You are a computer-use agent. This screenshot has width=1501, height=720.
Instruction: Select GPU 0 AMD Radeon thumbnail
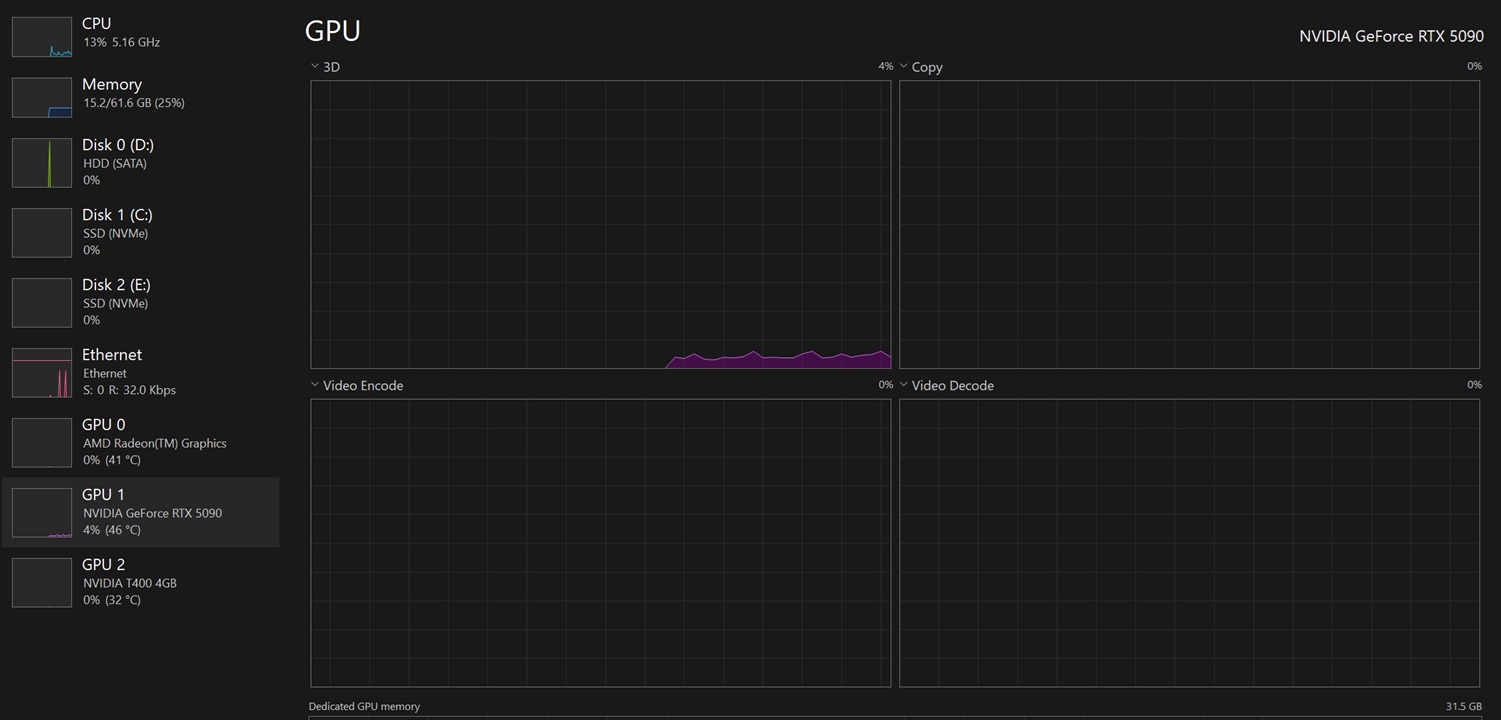point(42,443)
